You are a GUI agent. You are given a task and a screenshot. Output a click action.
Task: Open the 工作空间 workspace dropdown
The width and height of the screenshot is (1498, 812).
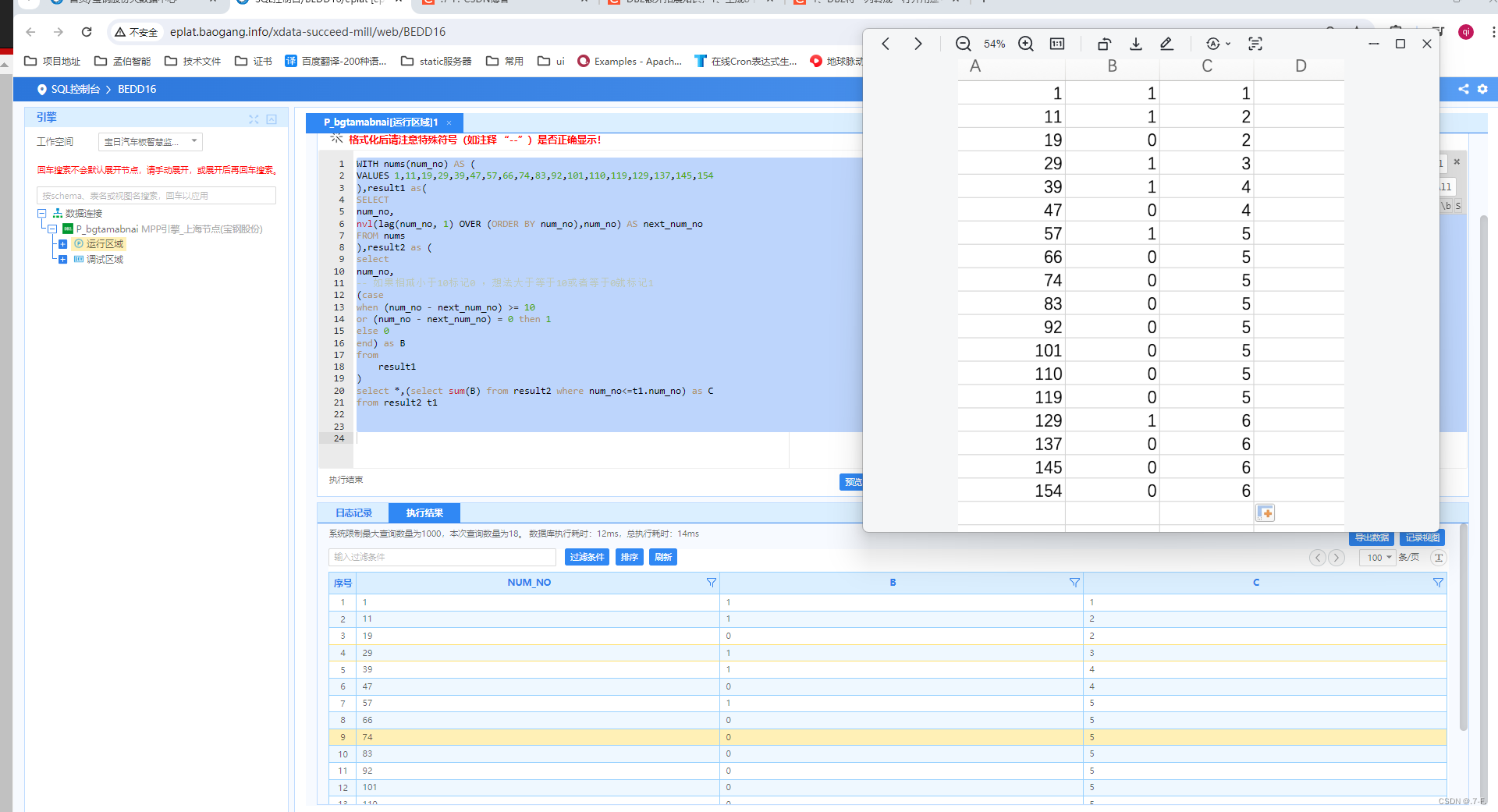tap(151, 142)
